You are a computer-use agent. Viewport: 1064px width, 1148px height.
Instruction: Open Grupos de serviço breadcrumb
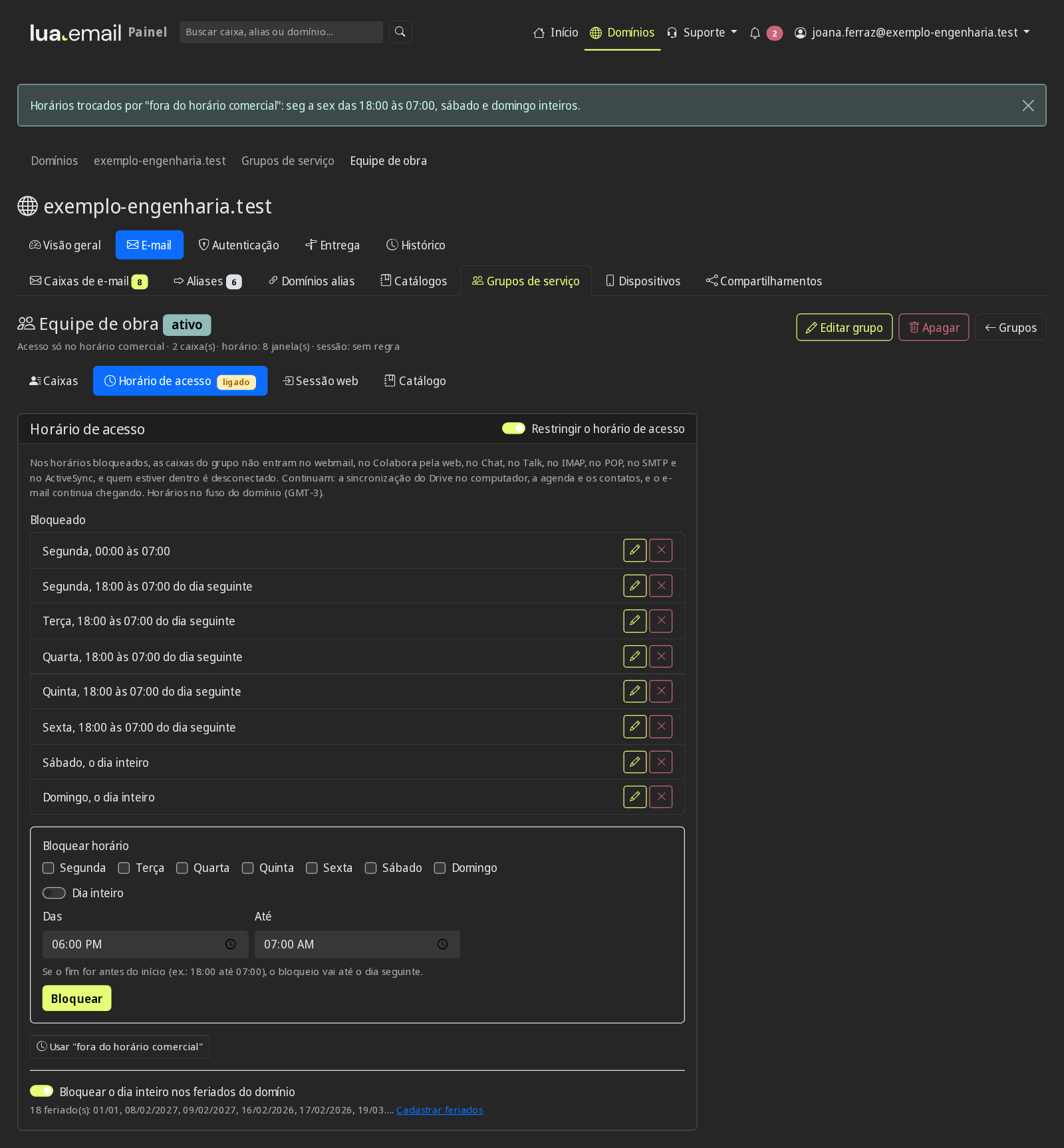coord(288,161)
